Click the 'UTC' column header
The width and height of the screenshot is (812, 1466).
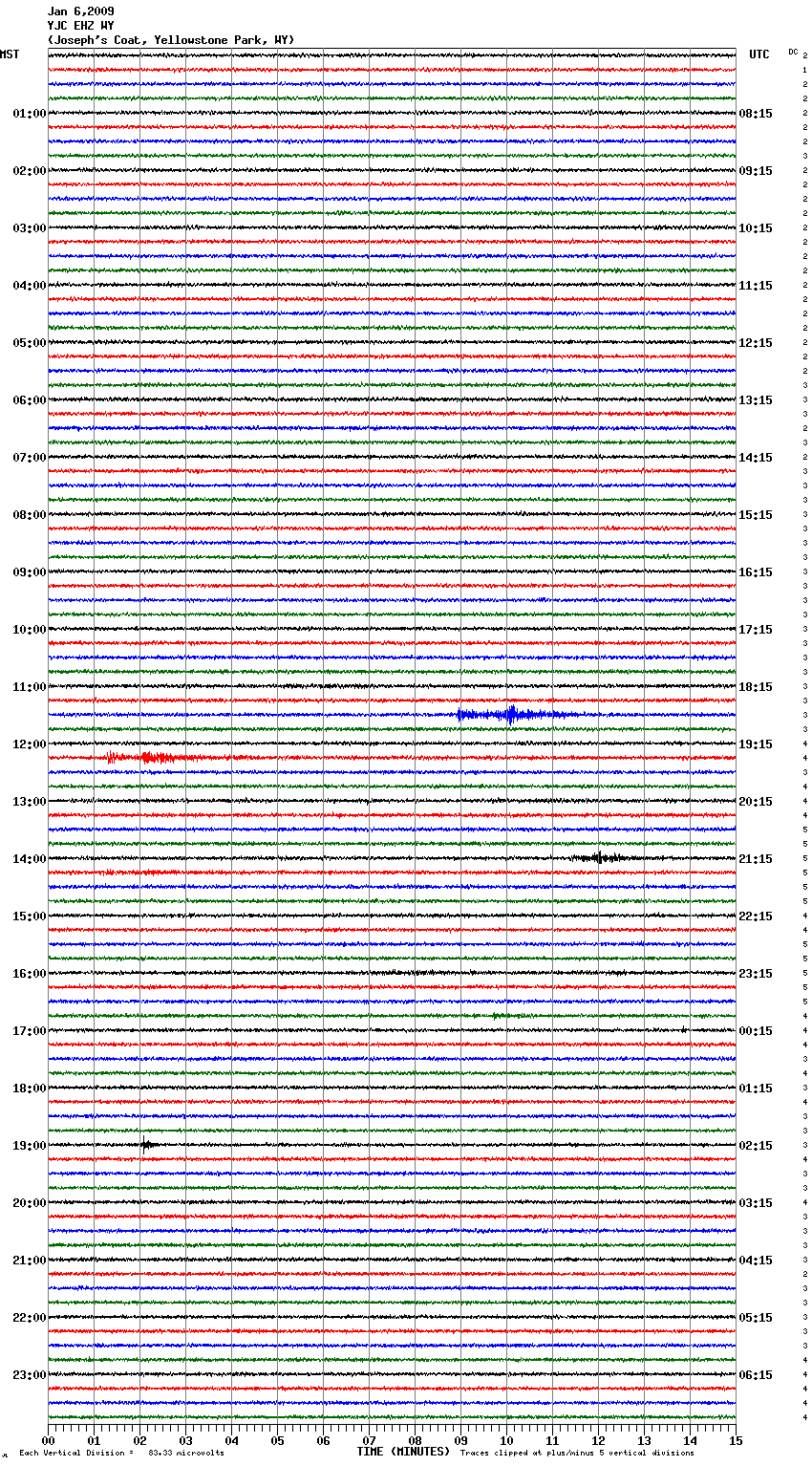[759, 54]
